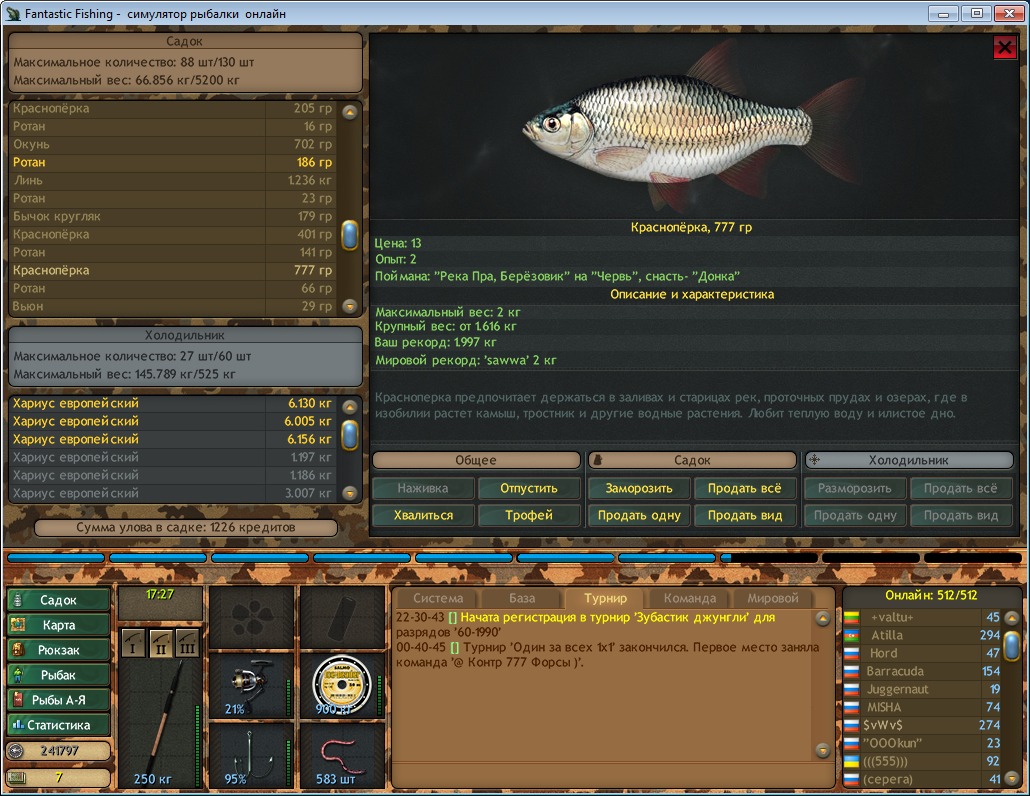
Task: Open the Карта map panel
Action: [59, 625]
